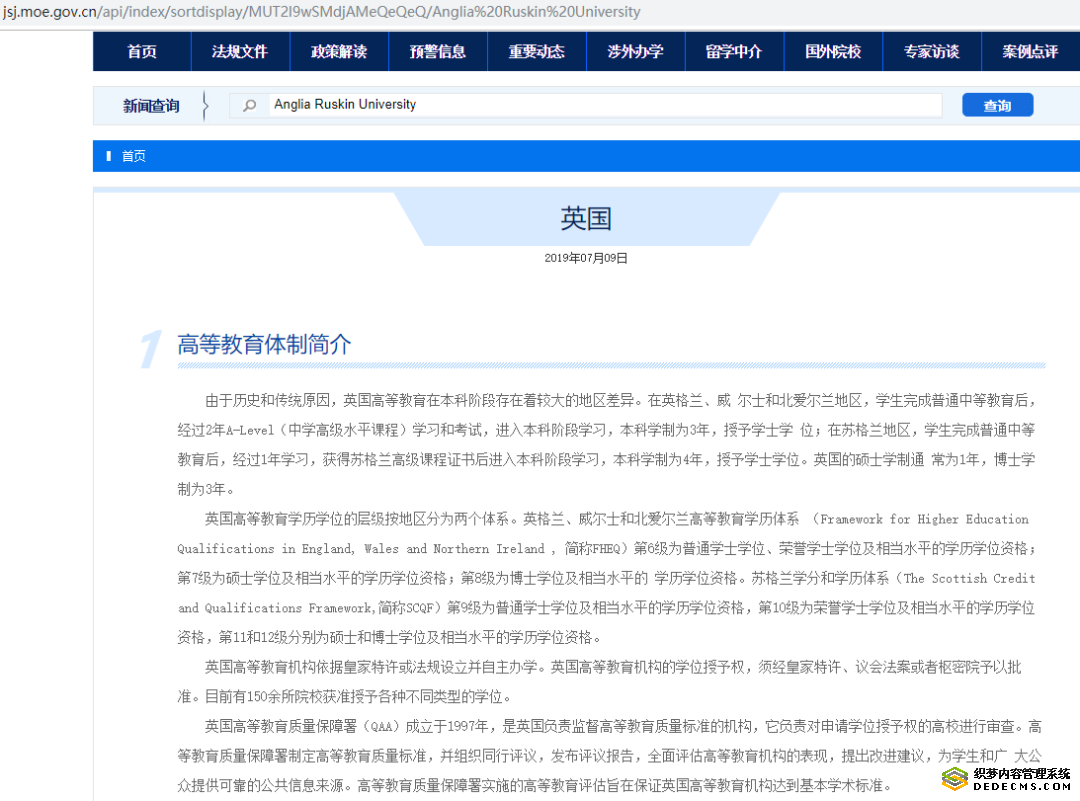This screenshot has height=801, width=1080.
Task: Open the 预警信息 navigation item
Action: (438, 52)
